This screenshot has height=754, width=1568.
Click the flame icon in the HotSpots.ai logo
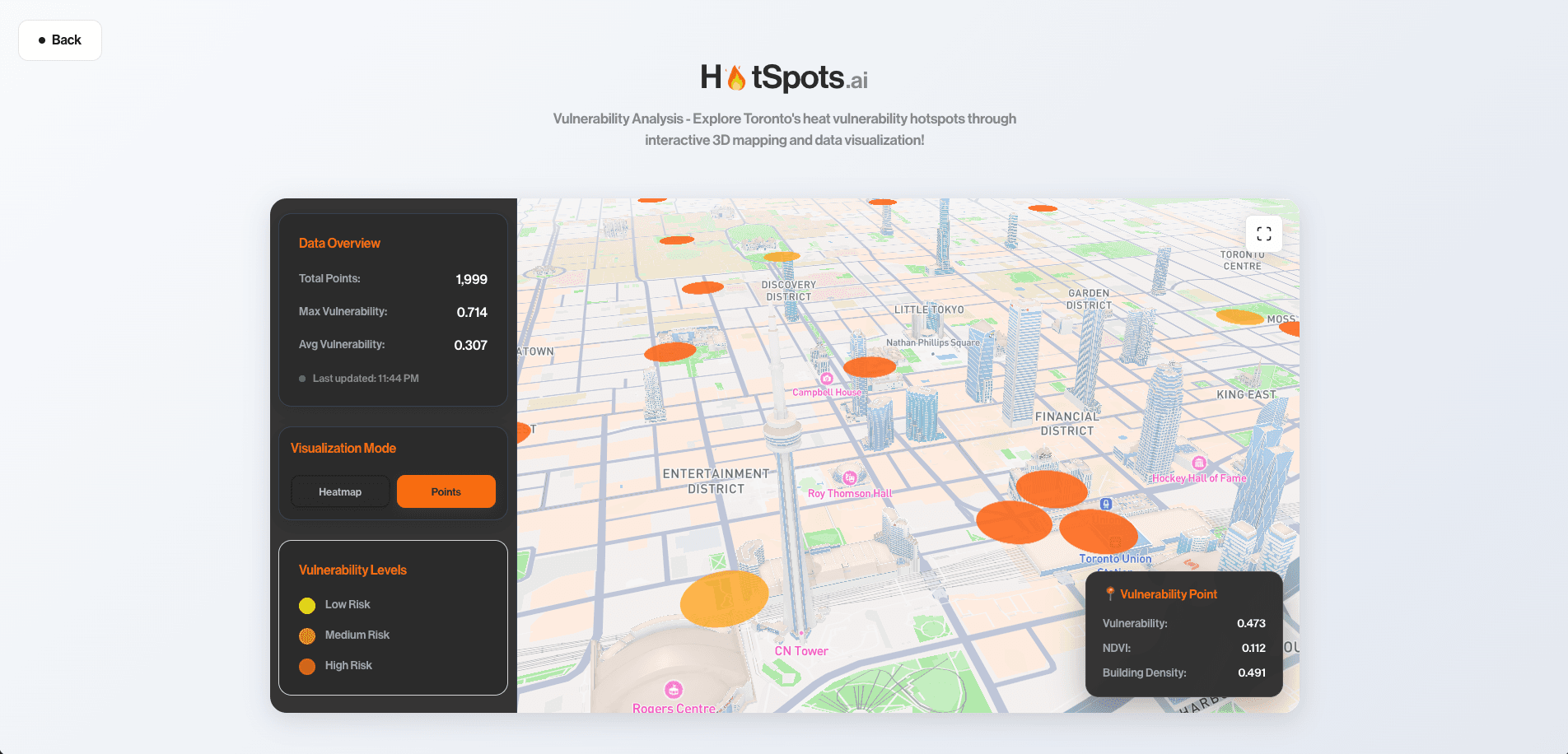tap(734, 77)
